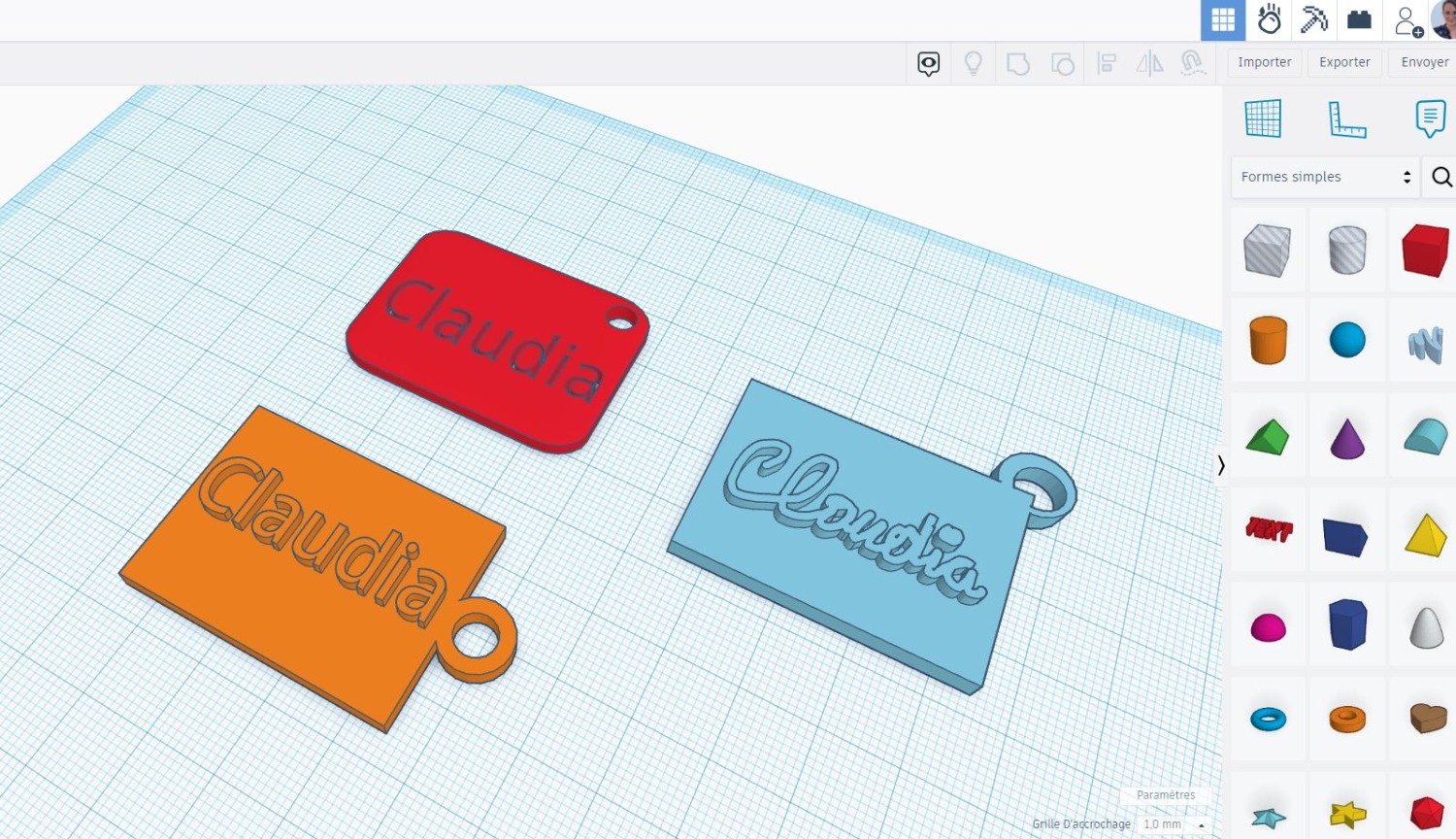Open the Grille D'accrochage 1,0 mm dropdown
This screenshot has height=839, width=1456.
1175,824
